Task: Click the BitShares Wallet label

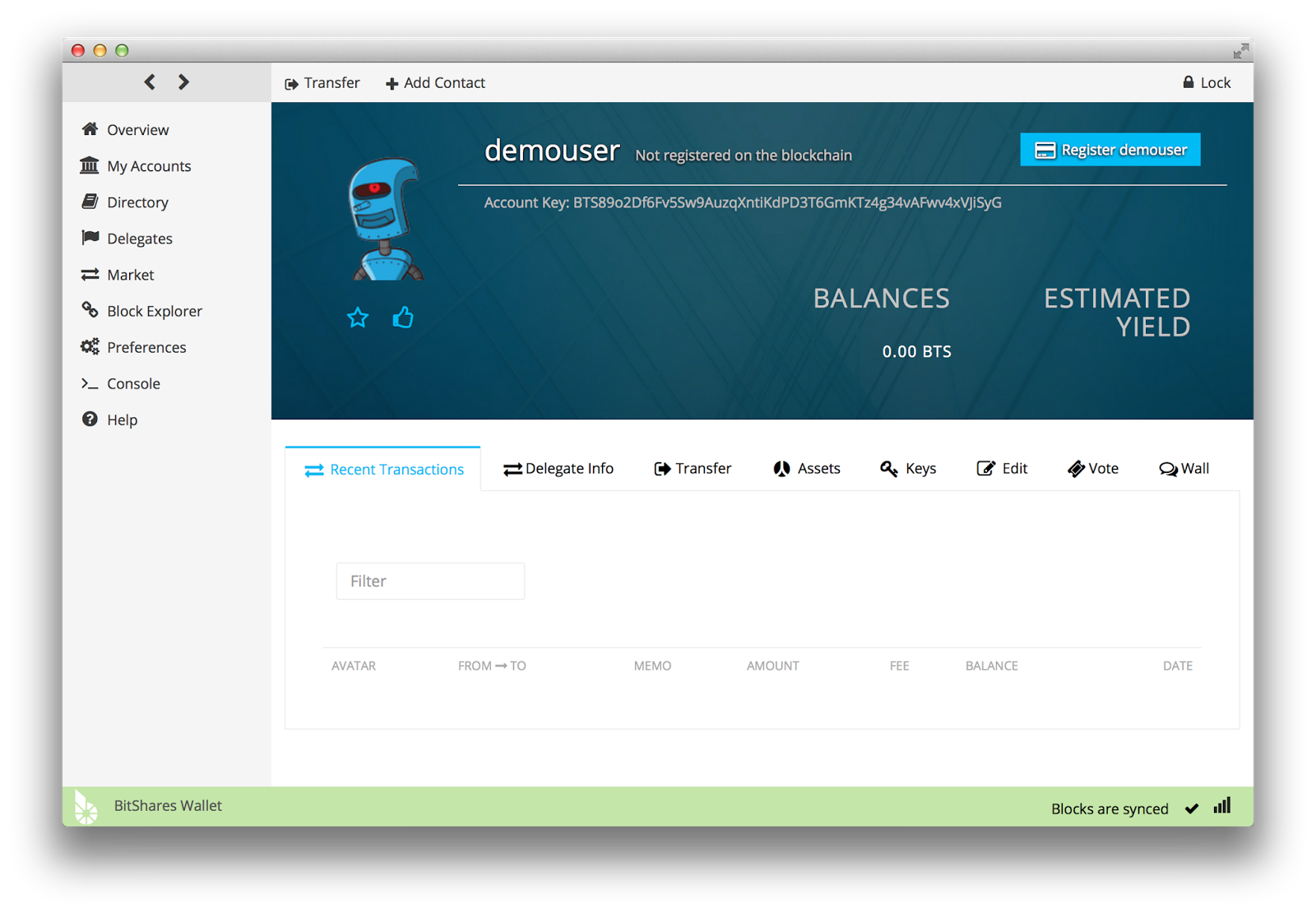Action: coord(168,806)
